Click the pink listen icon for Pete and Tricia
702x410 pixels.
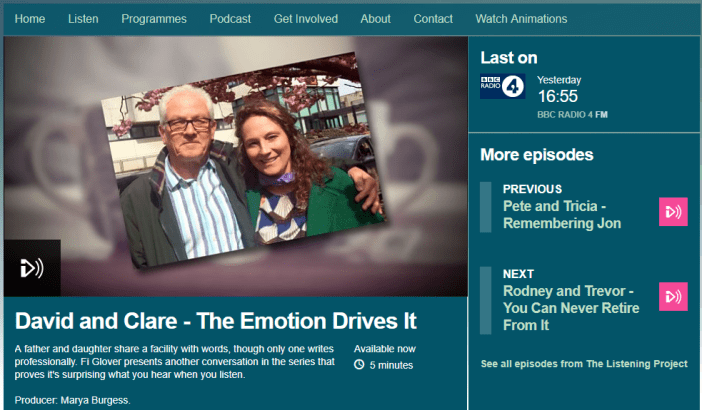[x=673, y=212]
